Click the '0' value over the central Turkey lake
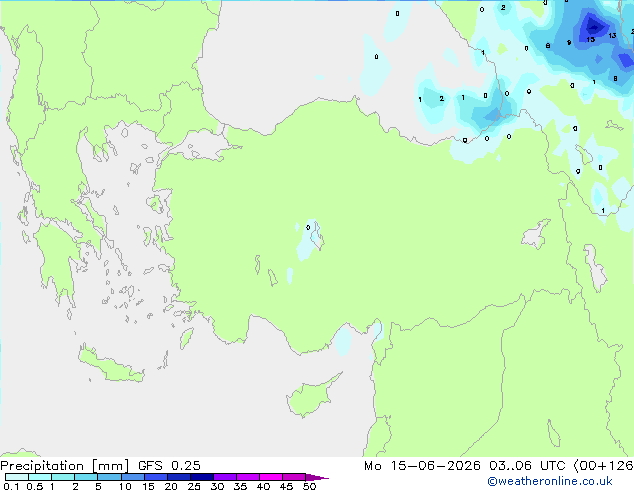This screenshot has width=634, height=490. [308, 228]
